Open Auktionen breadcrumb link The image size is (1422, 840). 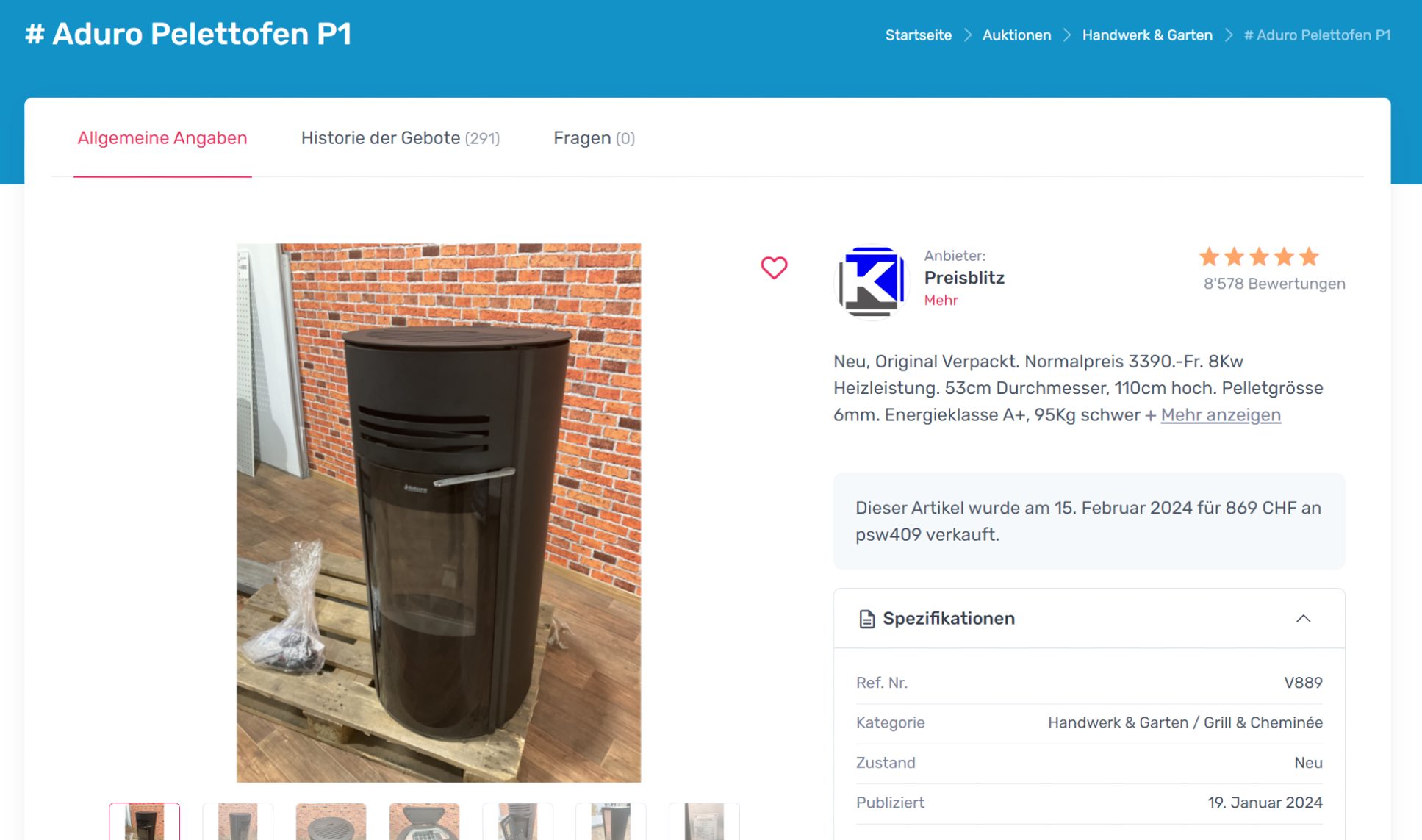coord(1016,35)
